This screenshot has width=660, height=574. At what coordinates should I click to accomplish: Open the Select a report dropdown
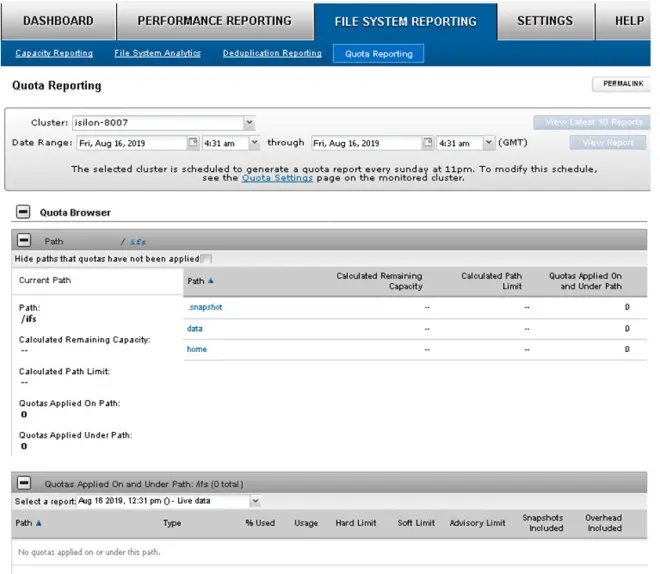click(x=255, y=501)
